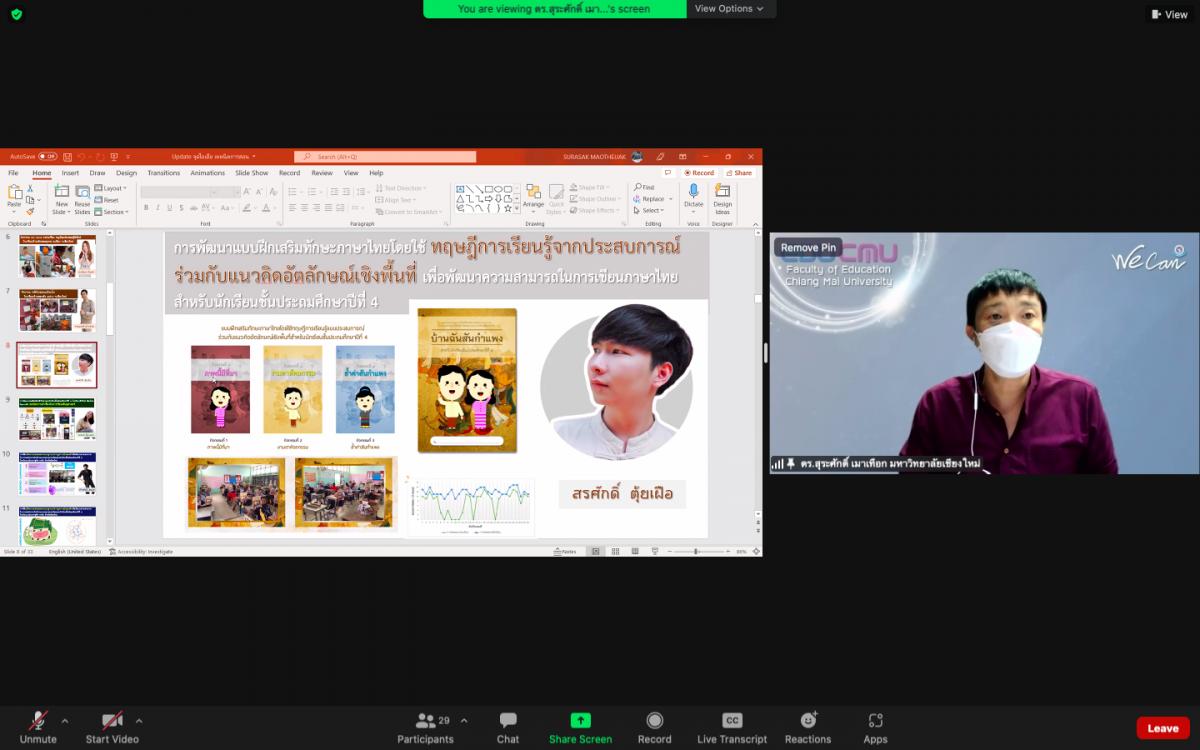Click the zoom slider in status bar
The width and height of the screenshot is (1200, 750).
(698, 551)
